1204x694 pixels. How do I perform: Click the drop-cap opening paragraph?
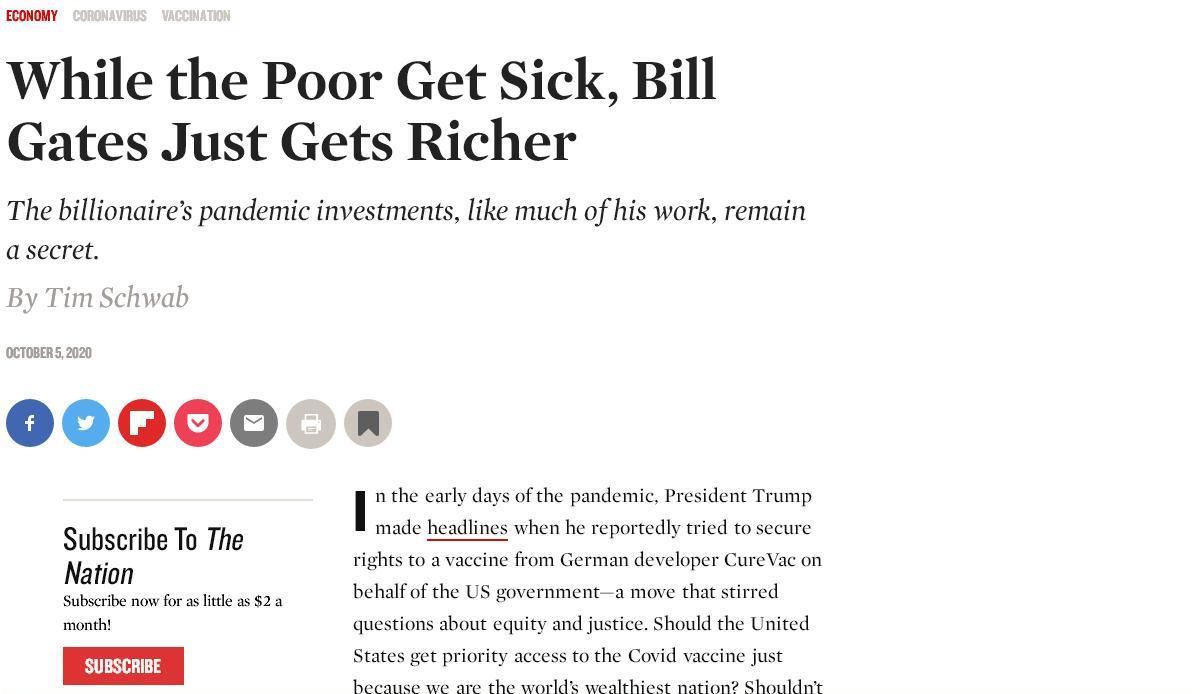coord(587,591)
